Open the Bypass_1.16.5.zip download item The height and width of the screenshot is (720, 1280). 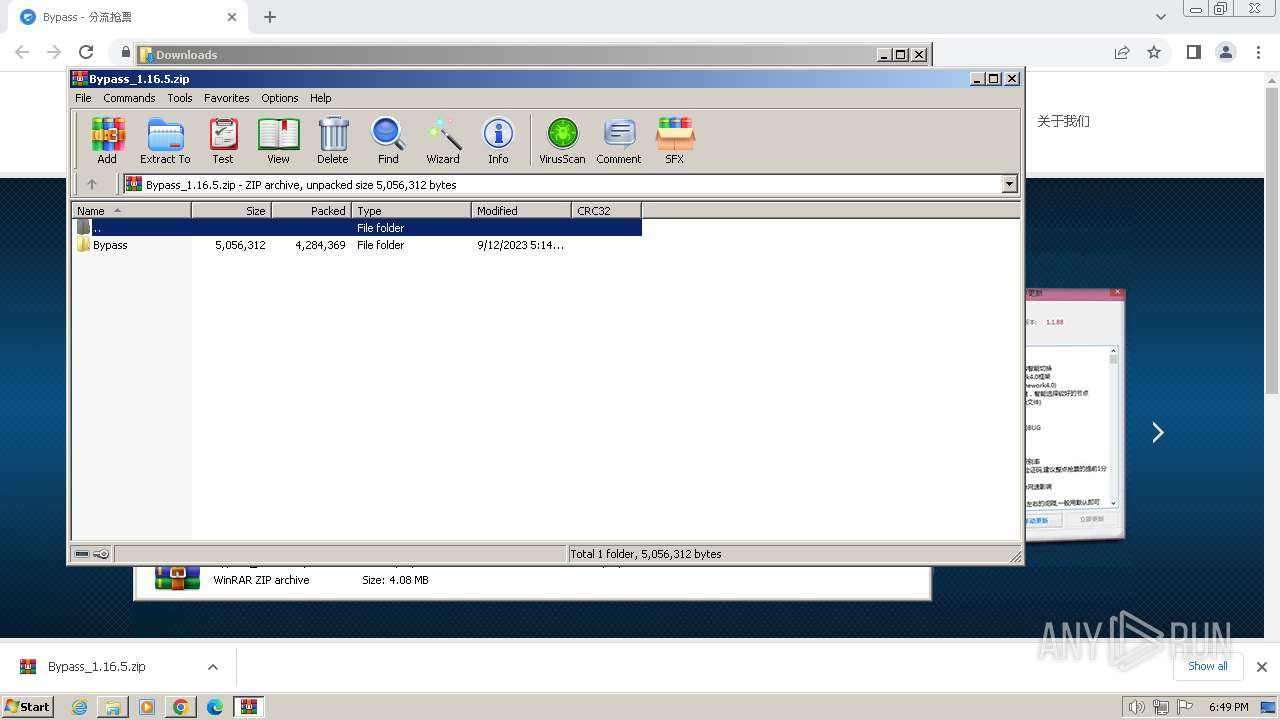97,667
